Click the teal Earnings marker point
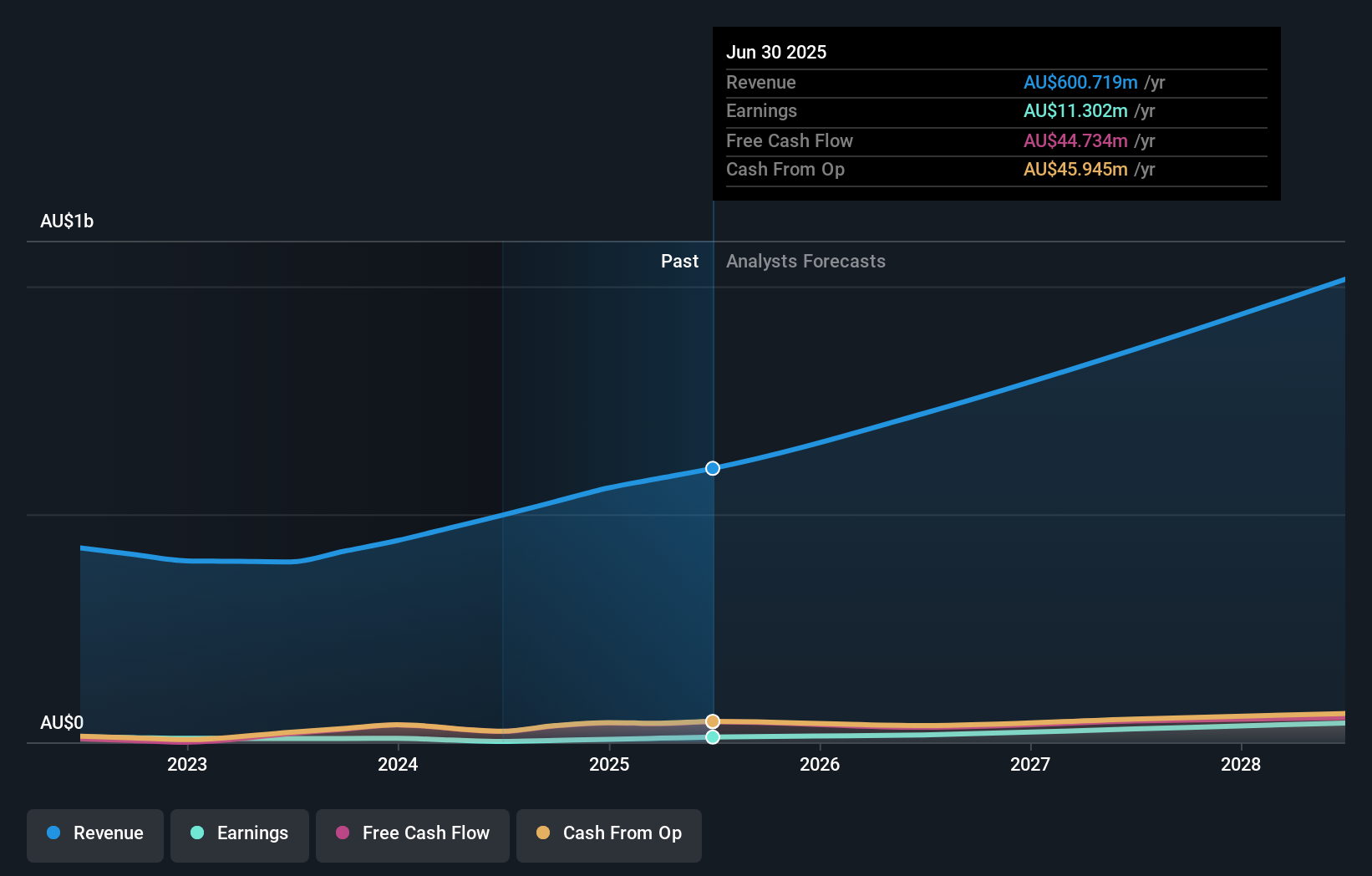 tap(712, 737)
